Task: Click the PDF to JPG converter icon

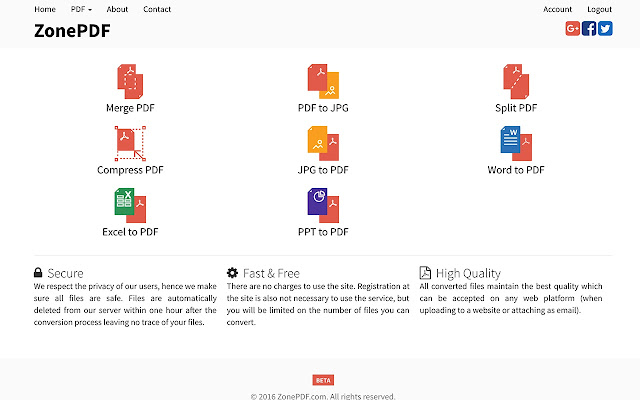Action: pyautogui.click(x=323, y=81)
